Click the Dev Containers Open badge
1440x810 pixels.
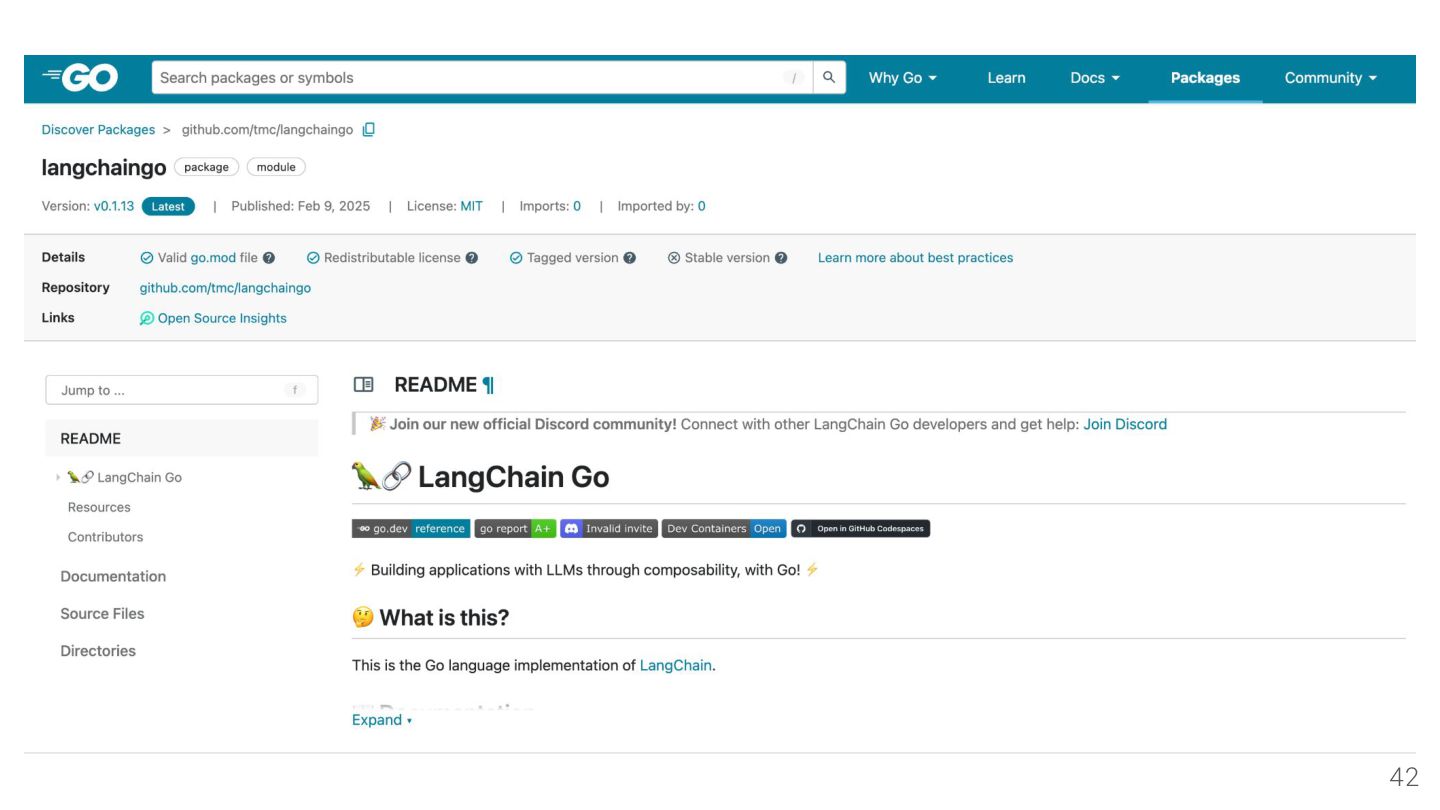pos(724,529)
